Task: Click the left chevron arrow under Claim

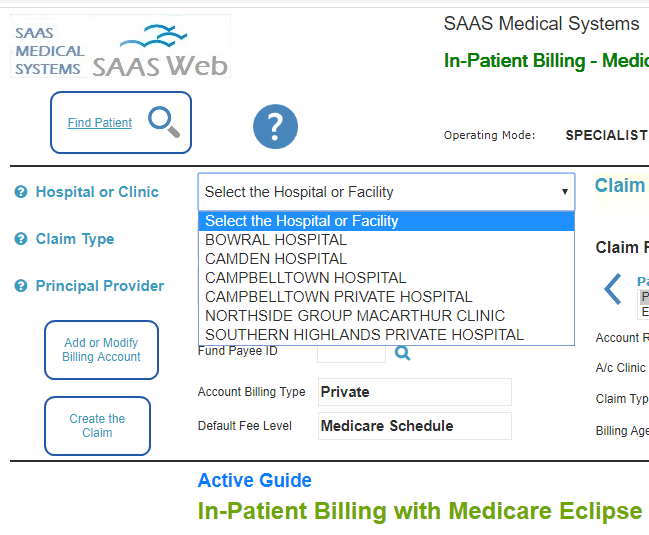Action: pos(613,289)
